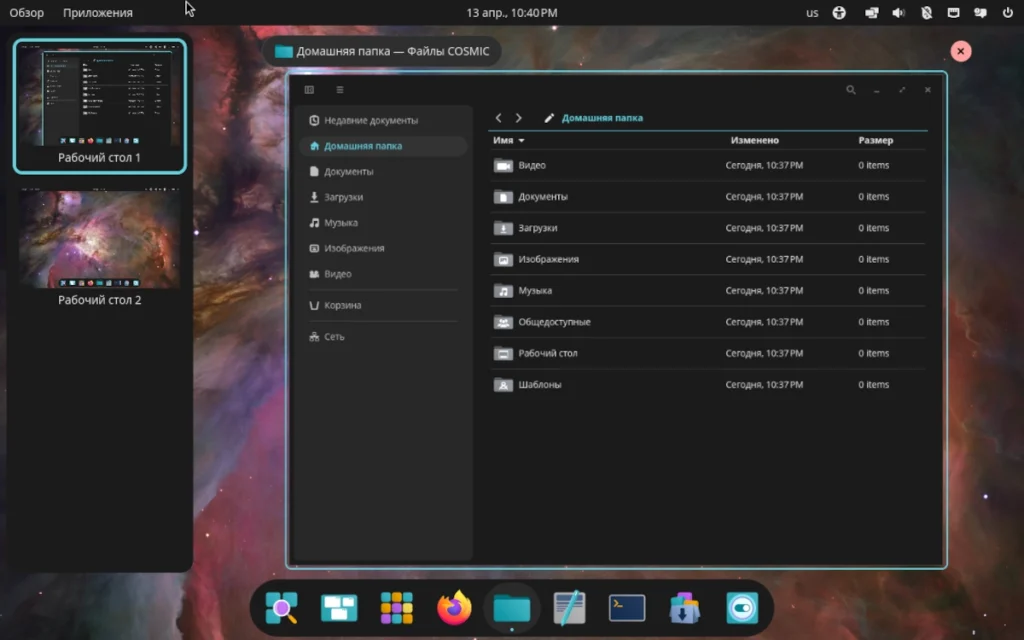
Task: Open the COSMIC launcher search icon in dock
Action: tap(281, 607)
